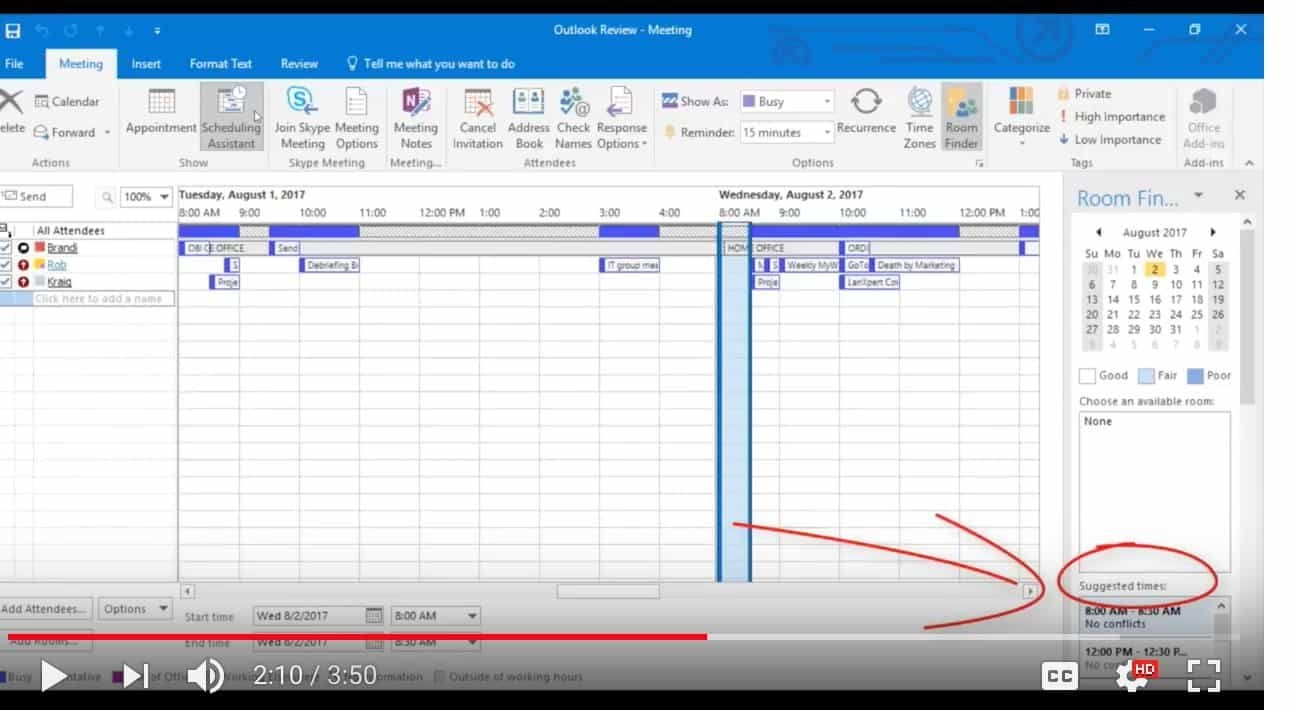The image size is (1298, 710).
Task: Enter fullscreen video mode
Action: pyautogui.click(x=1205, y=676)
